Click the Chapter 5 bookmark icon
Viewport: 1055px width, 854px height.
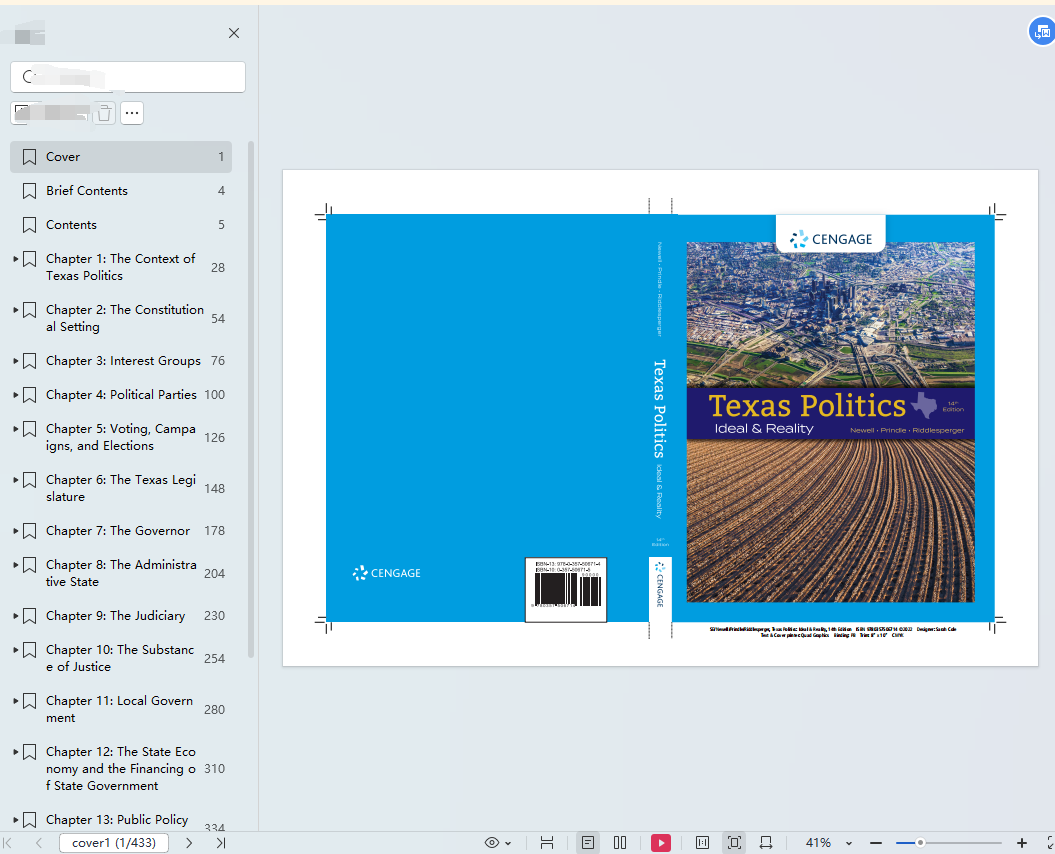pos(30,429)
